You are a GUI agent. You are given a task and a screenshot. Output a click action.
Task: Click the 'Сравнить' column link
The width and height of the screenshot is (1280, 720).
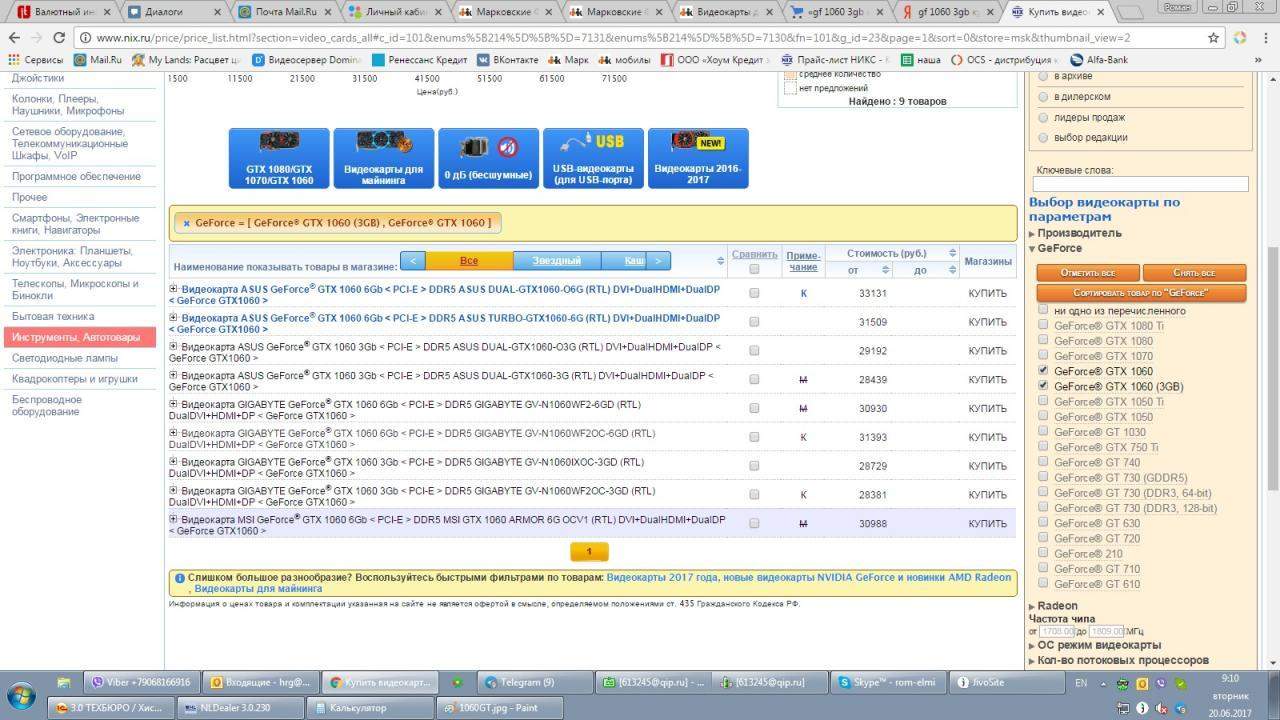tap(754, 254)
